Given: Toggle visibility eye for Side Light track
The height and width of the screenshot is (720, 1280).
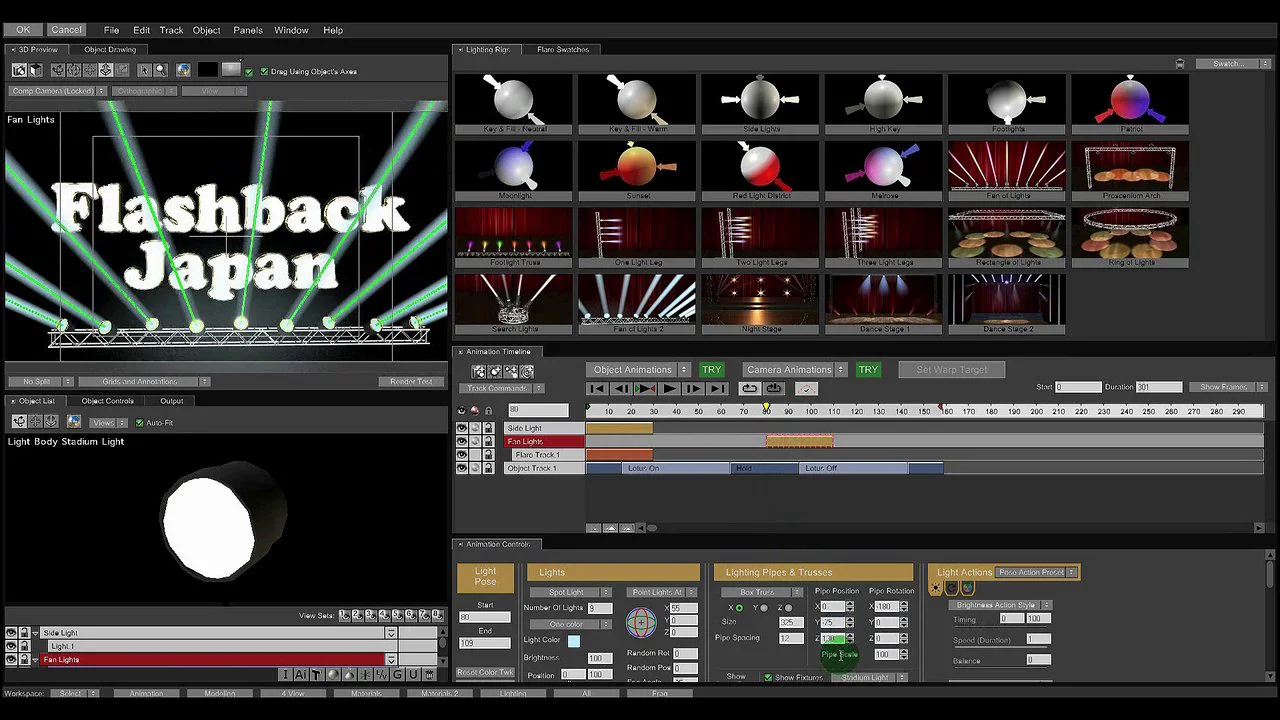Looking at the screenshot, I should click(x=462, y=428).
